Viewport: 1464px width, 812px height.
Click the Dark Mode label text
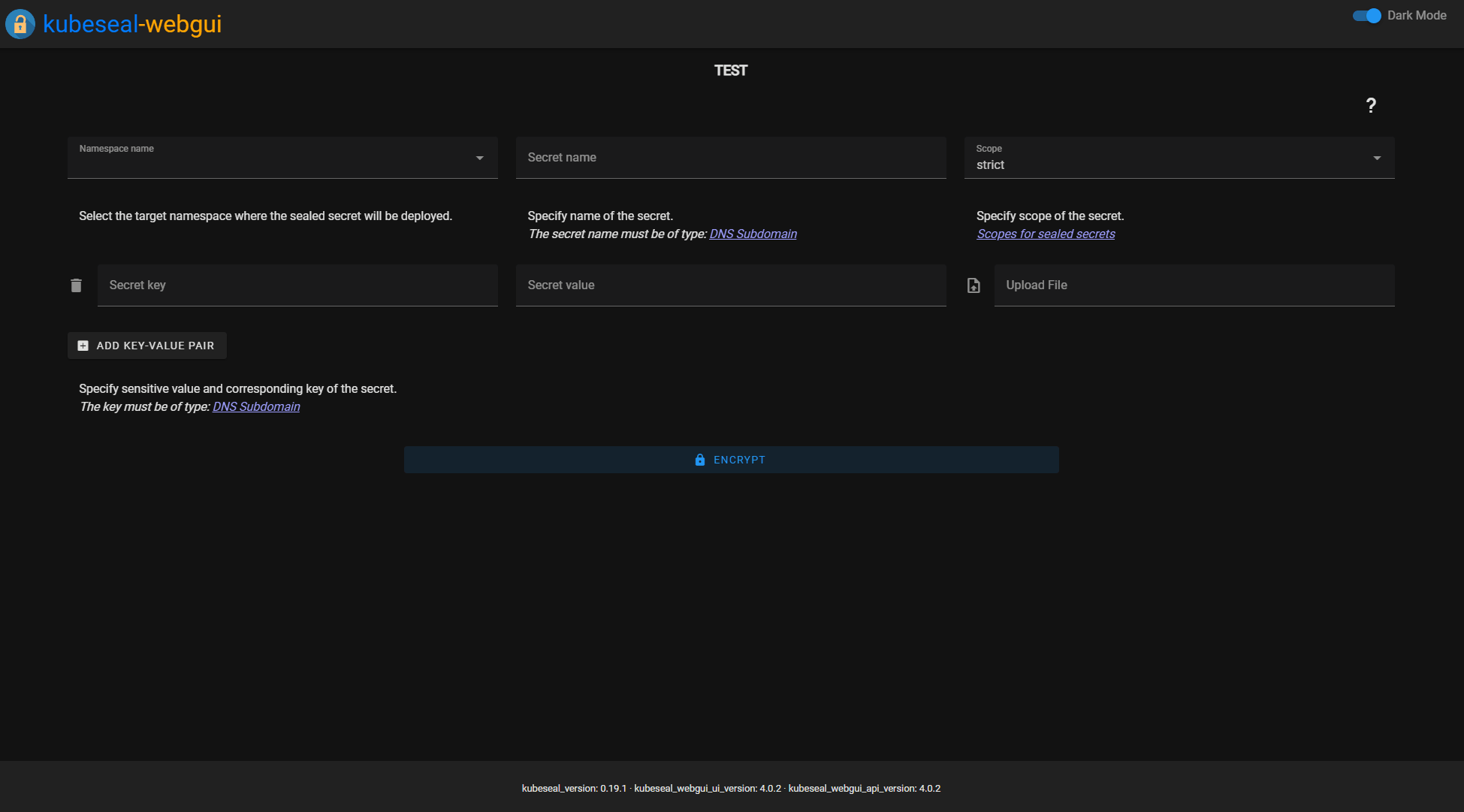coord(1416,16)
